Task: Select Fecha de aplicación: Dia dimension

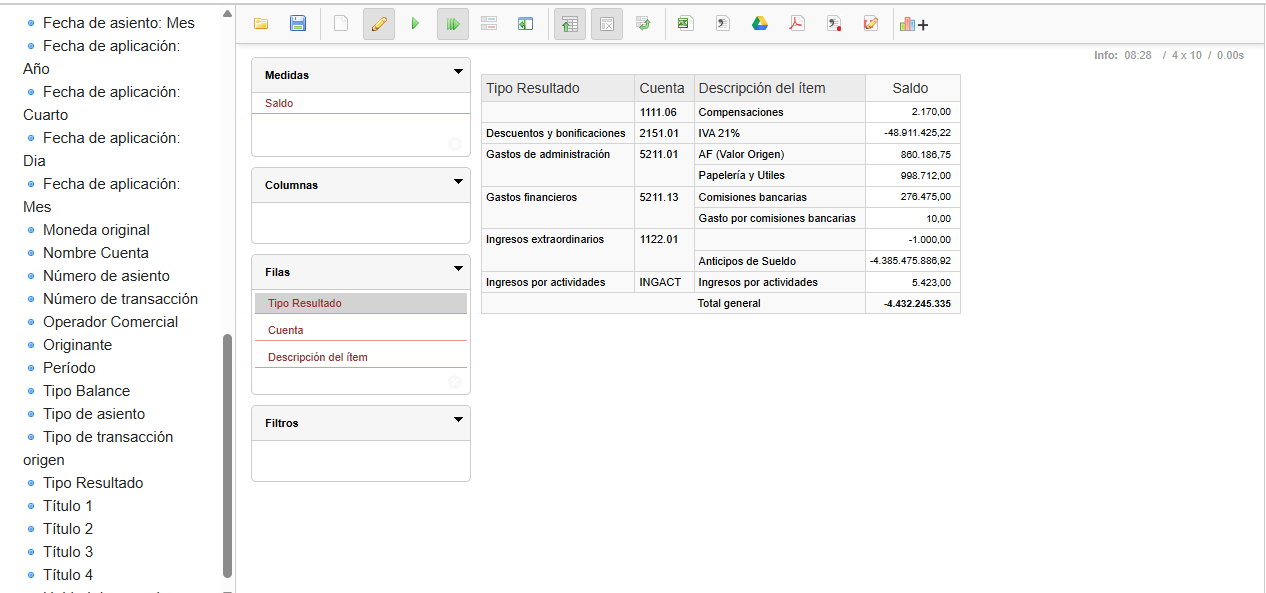Action: click(102, 149)
